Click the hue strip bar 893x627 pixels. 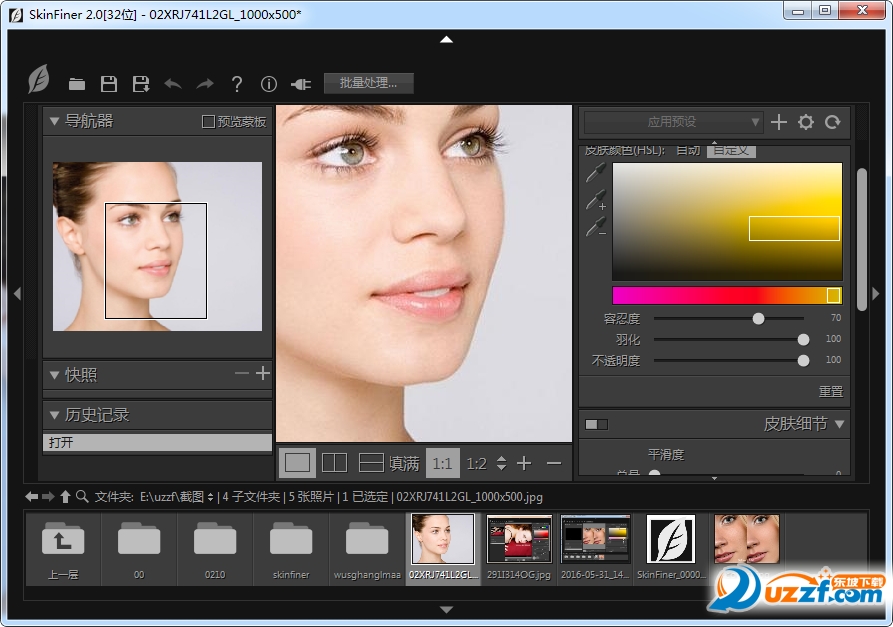[x=727, y=295]
